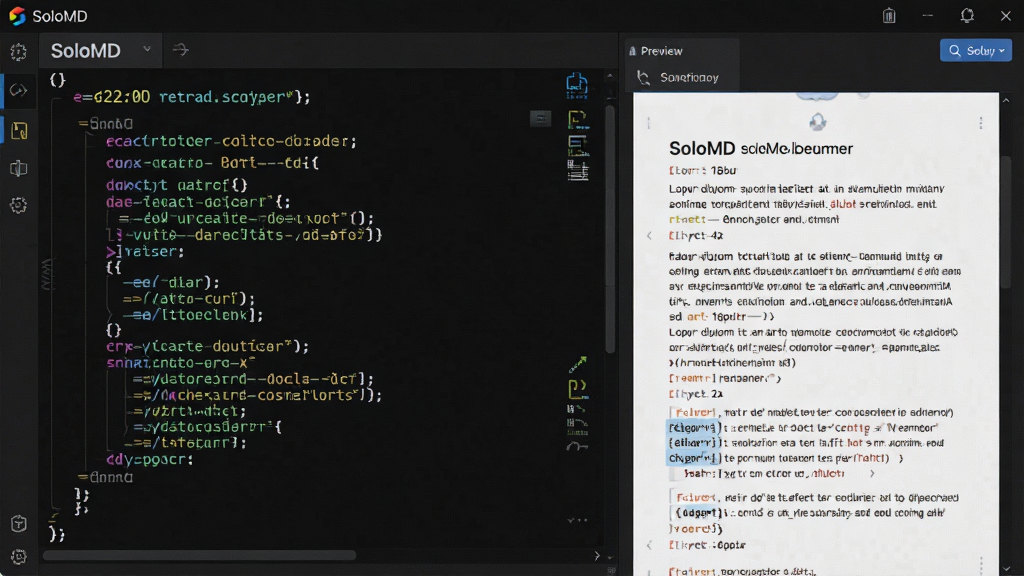Click the cloud avatar icon above the preview heading

818,122
